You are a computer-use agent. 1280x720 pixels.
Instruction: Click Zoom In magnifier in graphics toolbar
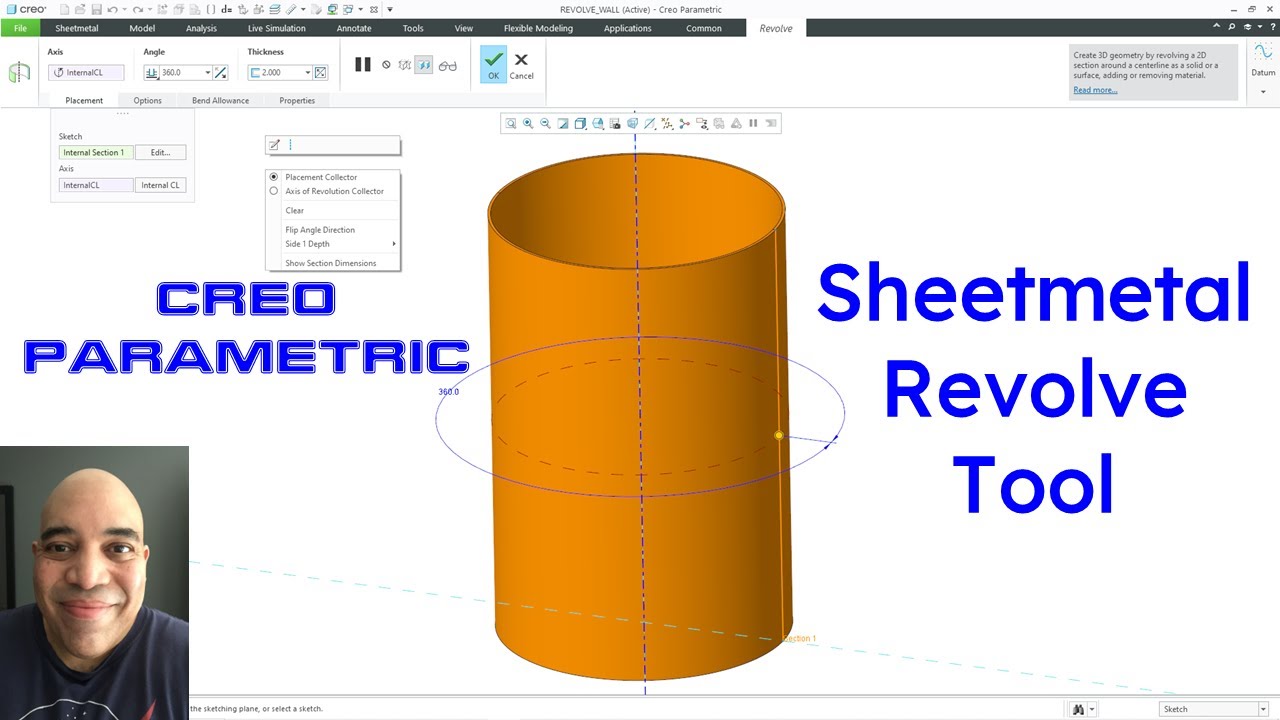pos(528,123)
